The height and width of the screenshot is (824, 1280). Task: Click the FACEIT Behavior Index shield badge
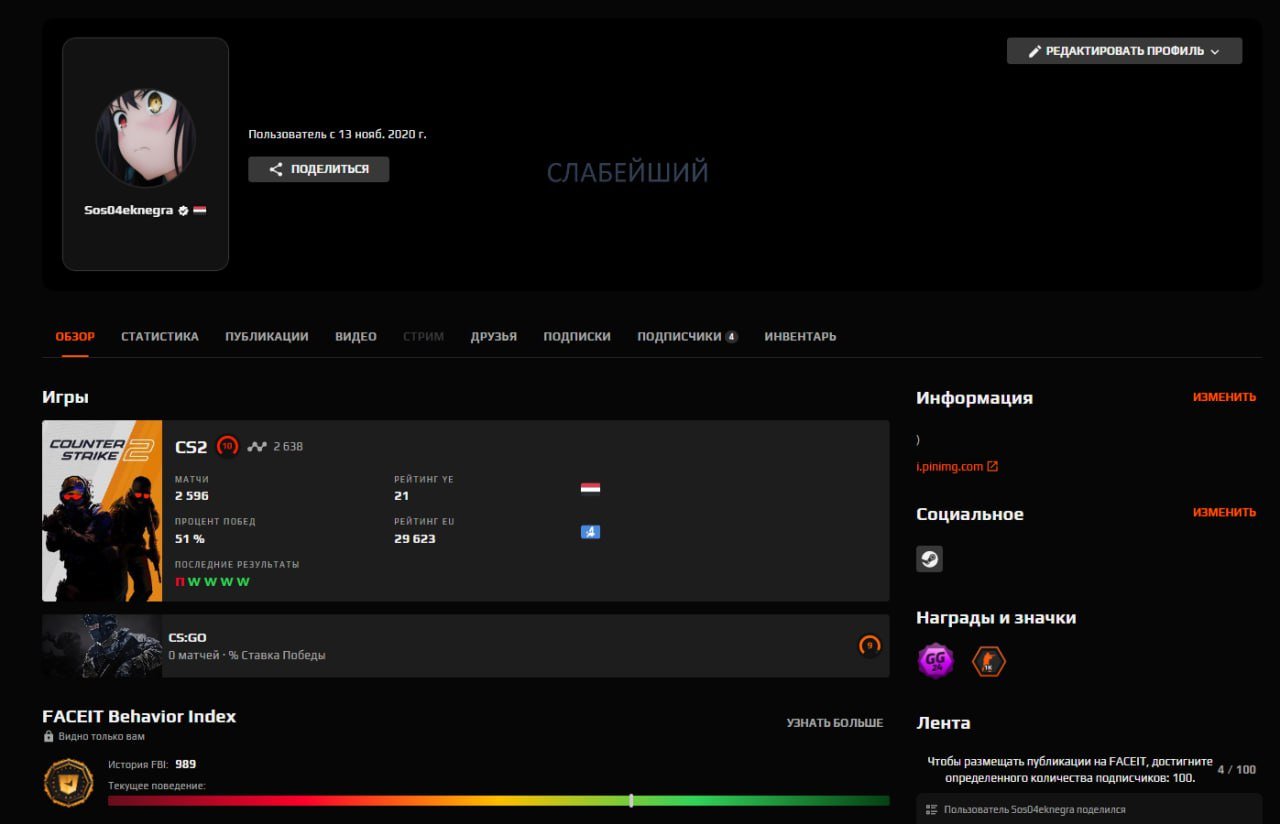[x=68, y=782]
